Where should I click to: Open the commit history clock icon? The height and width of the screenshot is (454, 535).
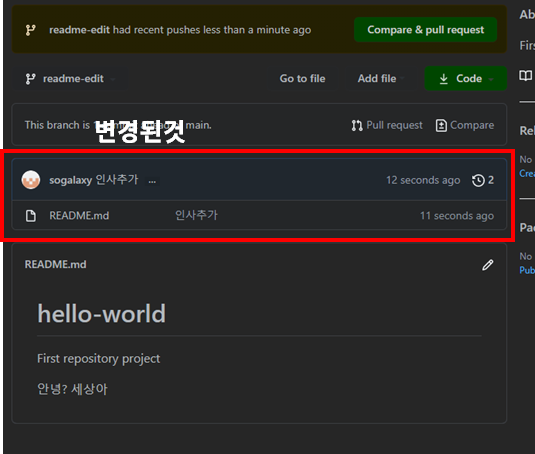click(x=478, y=180)
